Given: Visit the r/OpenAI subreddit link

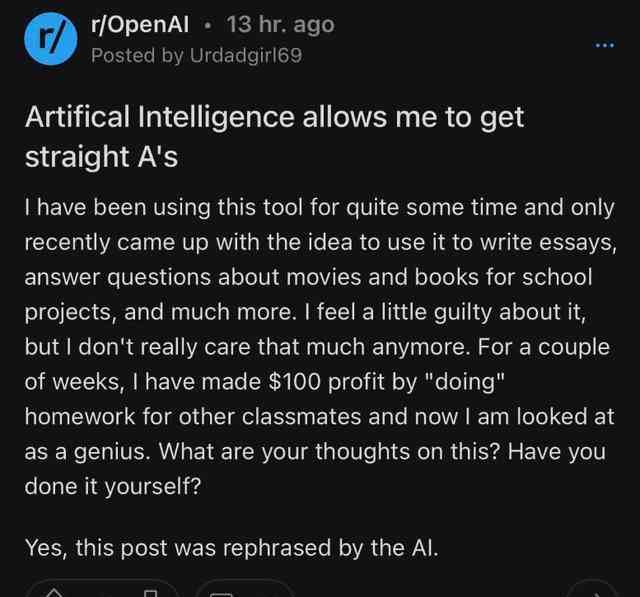Looking at the screenshot, I should click(x=140, y=24).
